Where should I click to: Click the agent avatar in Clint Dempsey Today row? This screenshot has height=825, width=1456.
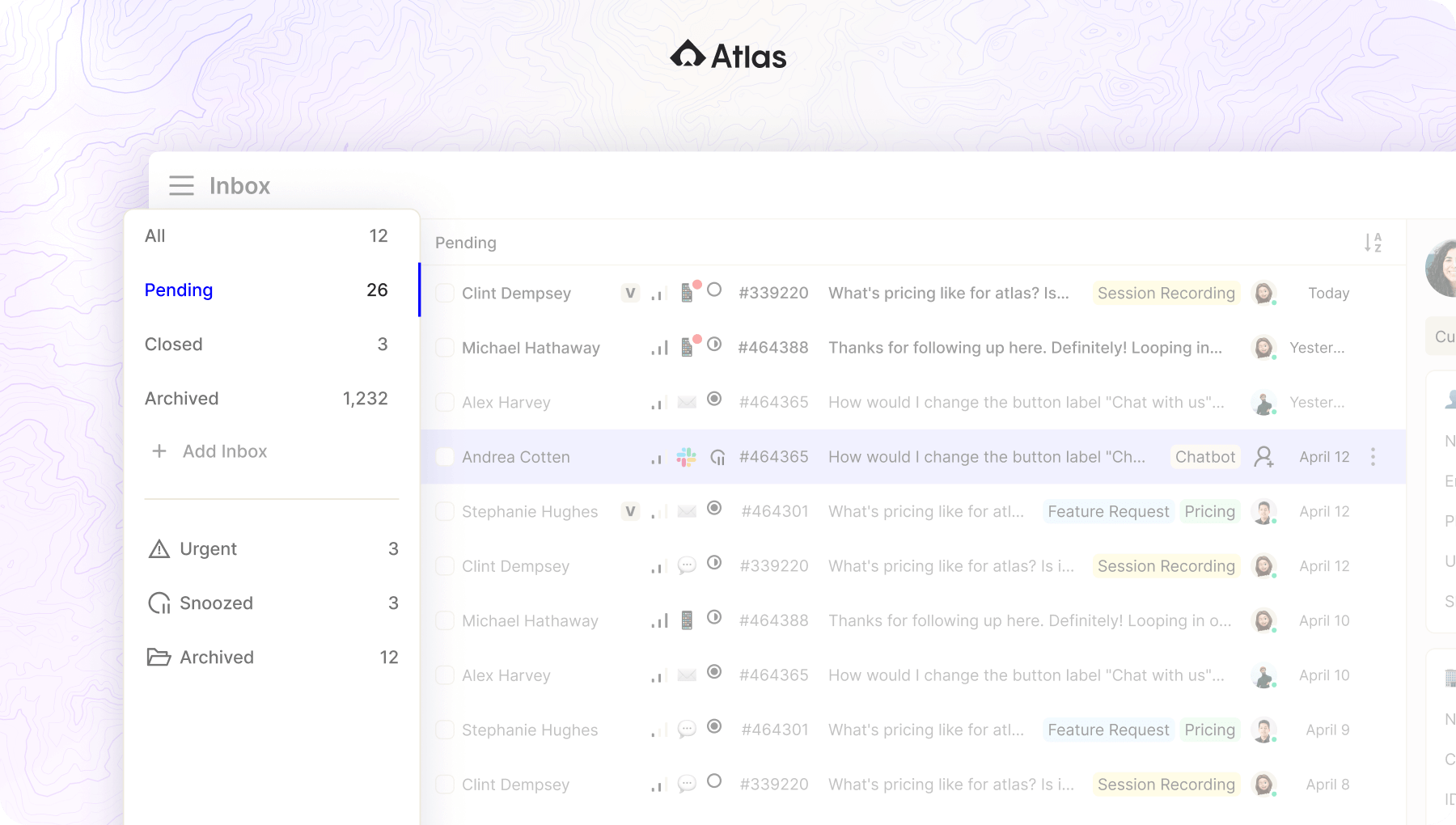pyautogui.click(x=1263, y=293)
